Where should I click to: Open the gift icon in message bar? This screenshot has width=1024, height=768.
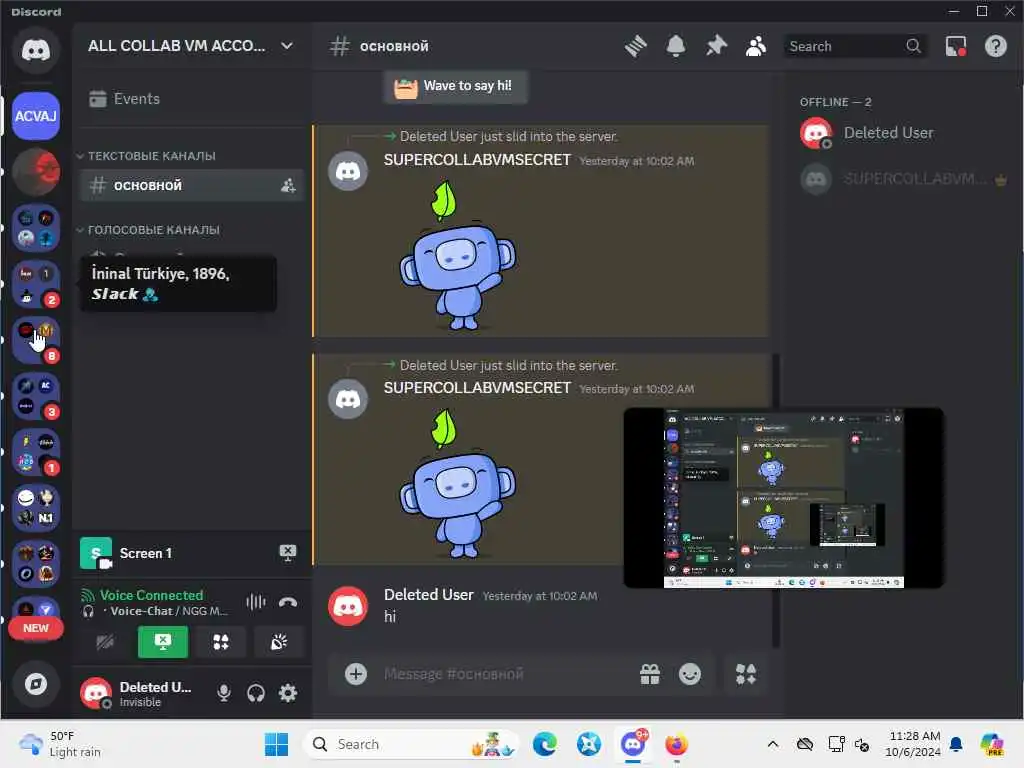pyautogui.click(x=650, y=674)
